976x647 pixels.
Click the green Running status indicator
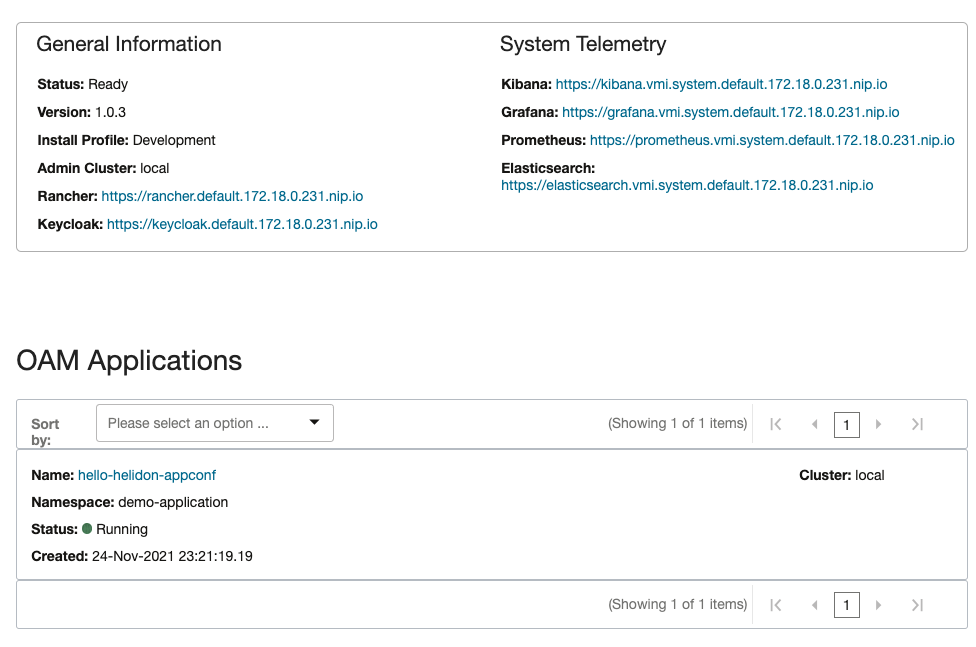click(87, 529)
